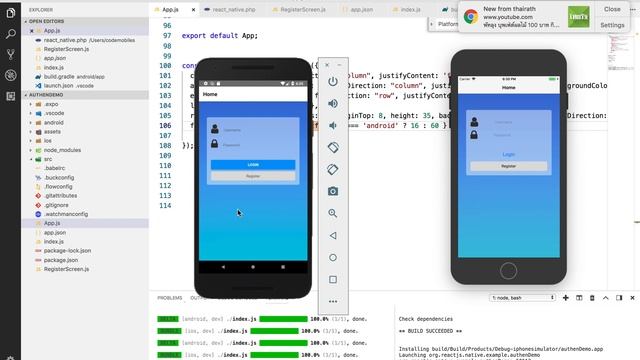Click Login link in iPhone simulator
The image size is (640, 360).
tap(509, 154)
